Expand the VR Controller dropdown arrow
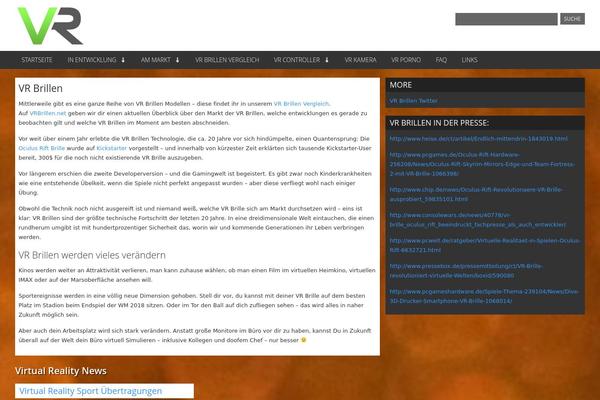Viewport: 600px width, 400px height. pyautogui.click(x=327, y=60)
